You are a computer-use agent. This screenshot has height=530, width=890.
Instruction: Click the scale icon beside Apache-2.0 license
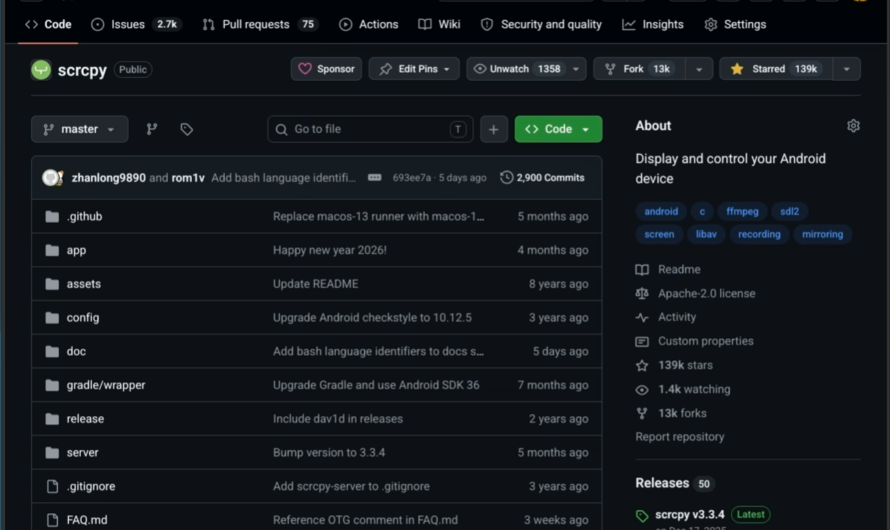pos(642,293)
